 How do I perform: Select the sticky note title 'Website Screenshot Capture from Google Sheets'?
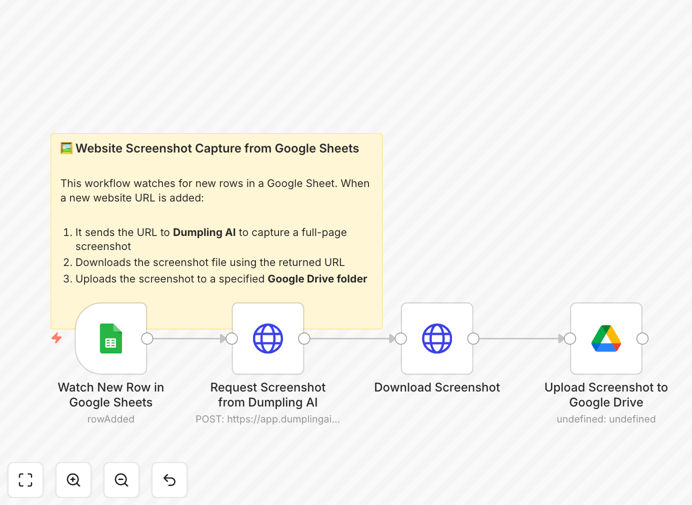(217, 148)
